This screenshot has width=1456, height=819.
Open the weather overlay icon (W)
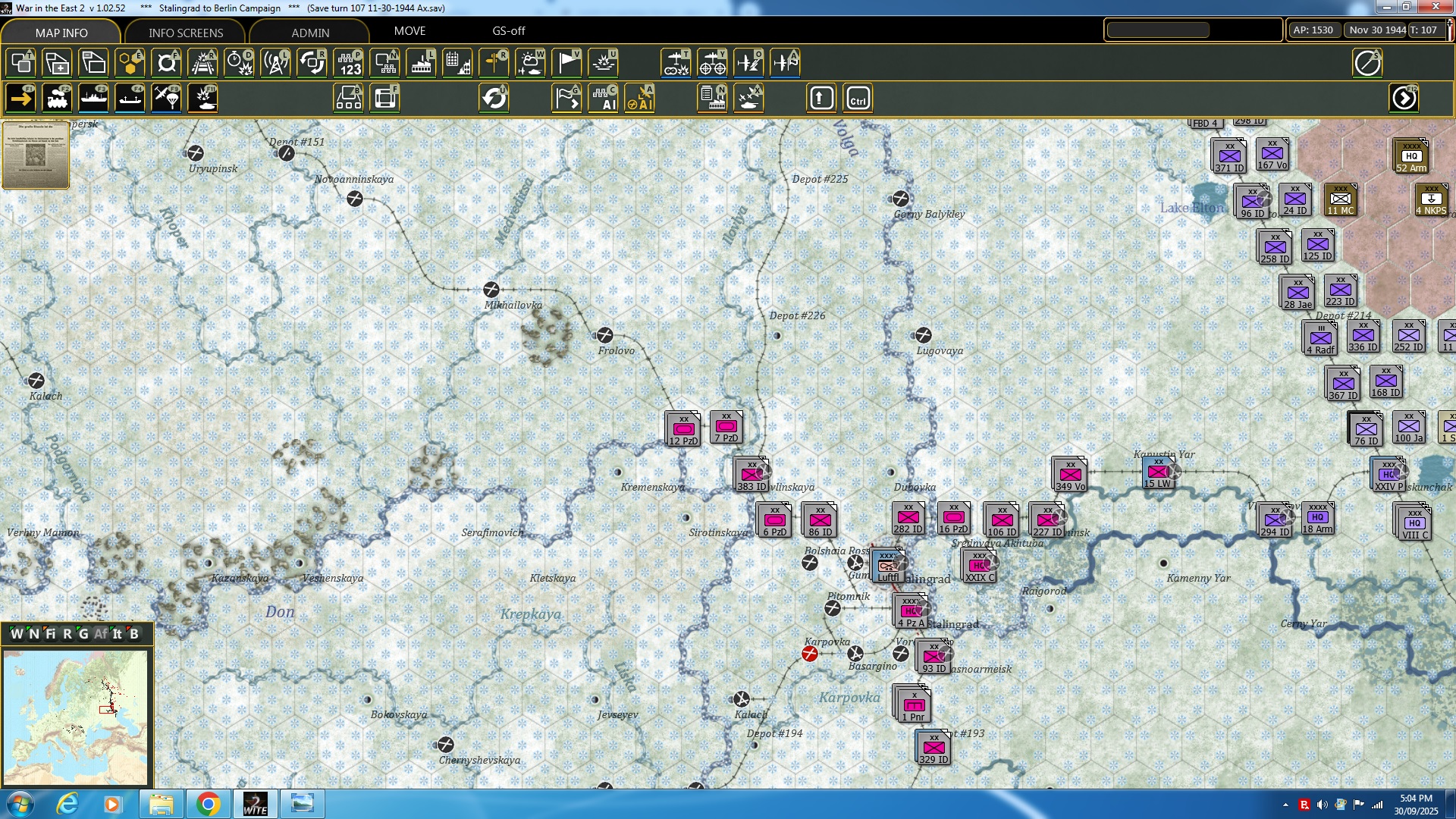[x=530, y=63]
